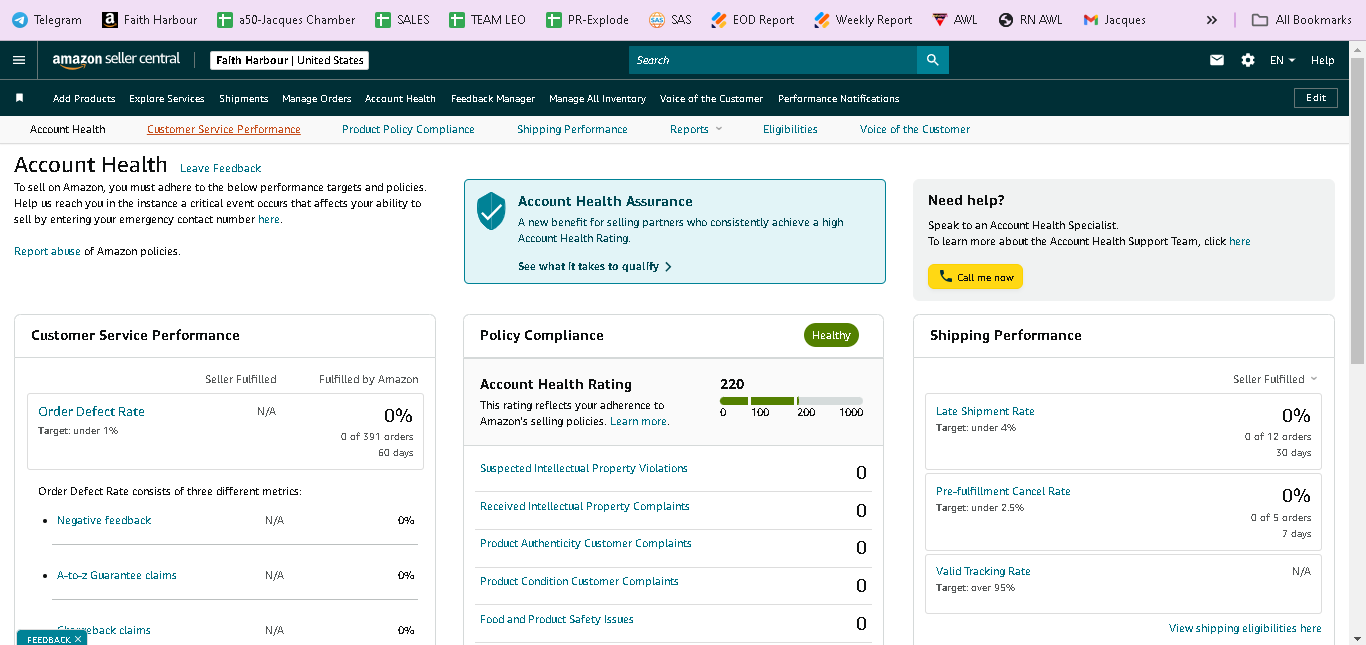Screen dimensions: 1366x645
Task: Open the EOD Report bookmark
Action: (753, 20)
